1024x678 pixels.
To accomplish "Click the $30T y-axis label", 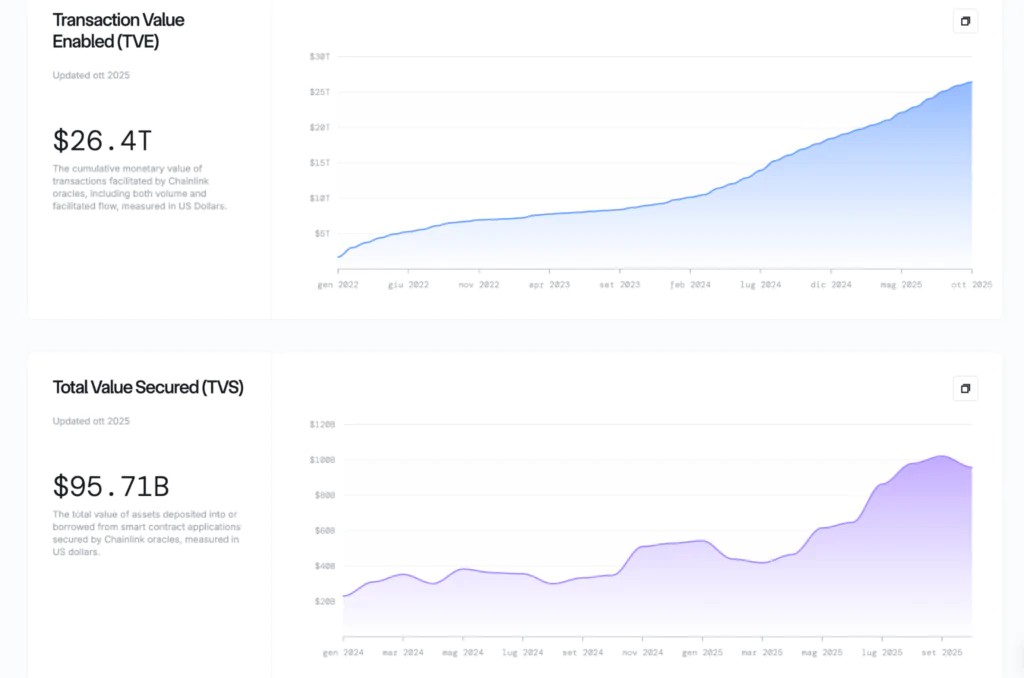I will [320, 57].
